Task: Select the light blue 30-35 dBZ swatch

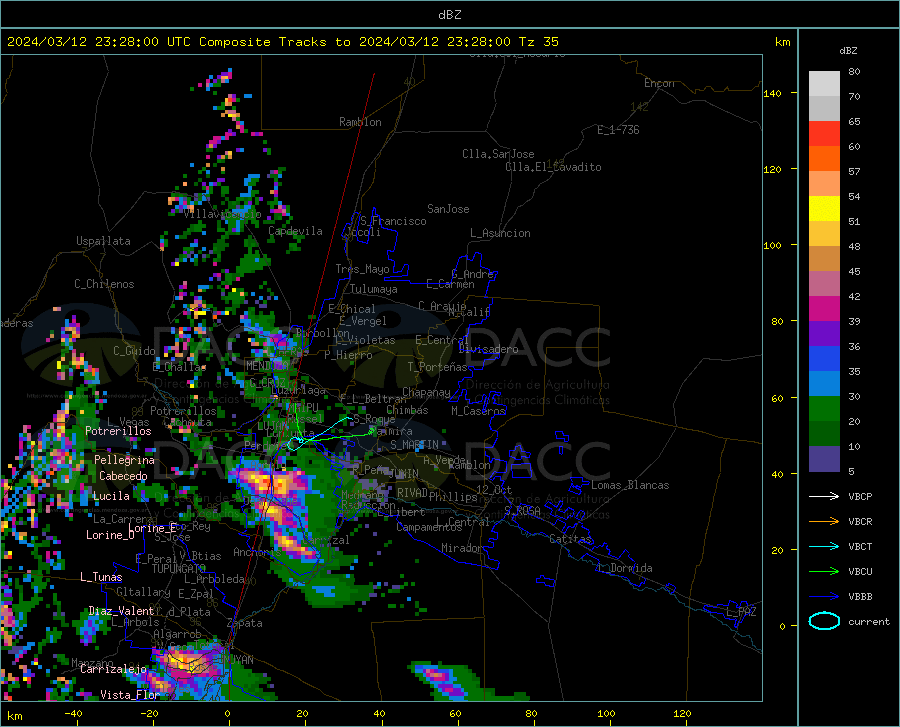Action: click(824, 384)
